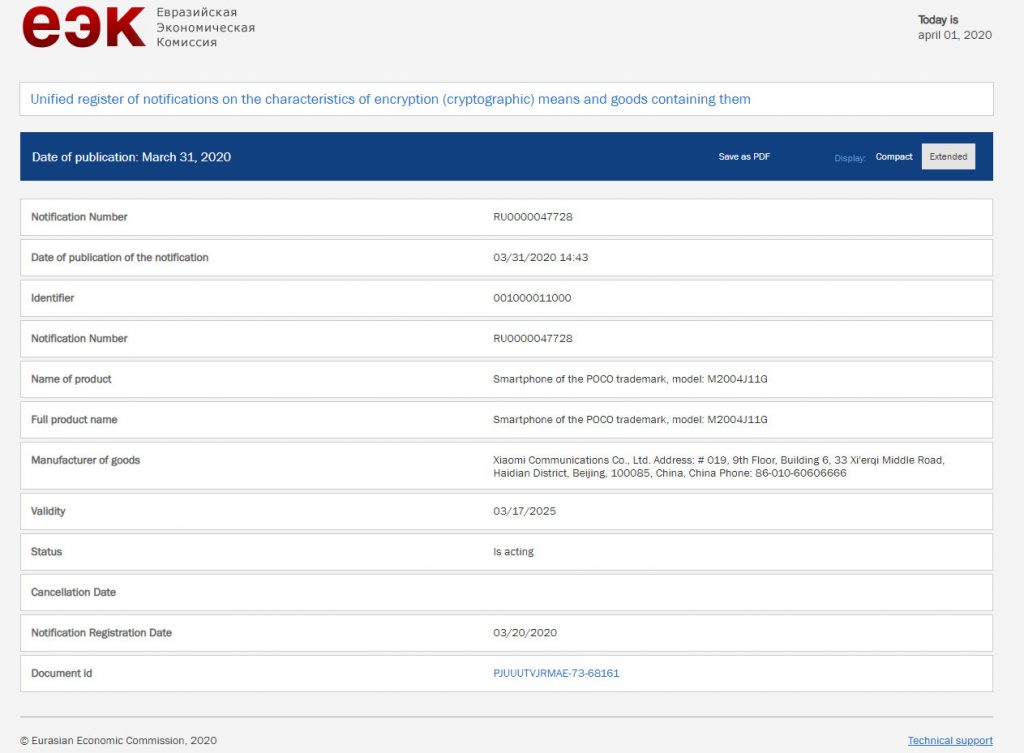1024x753 pixels.
Task: Click today's date 'april 01, 2020'
Action: pyautogui.click(x=955, y=35)
